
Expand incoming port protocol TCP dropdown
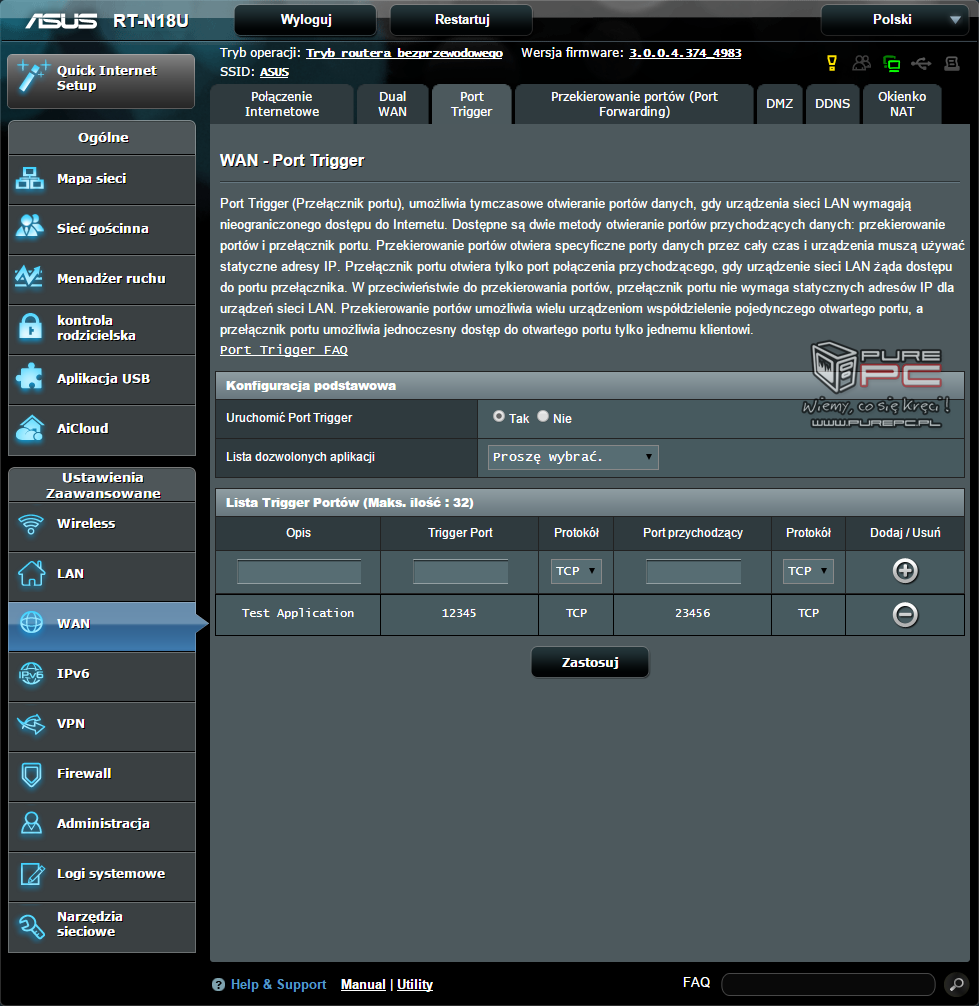point(808,571)
